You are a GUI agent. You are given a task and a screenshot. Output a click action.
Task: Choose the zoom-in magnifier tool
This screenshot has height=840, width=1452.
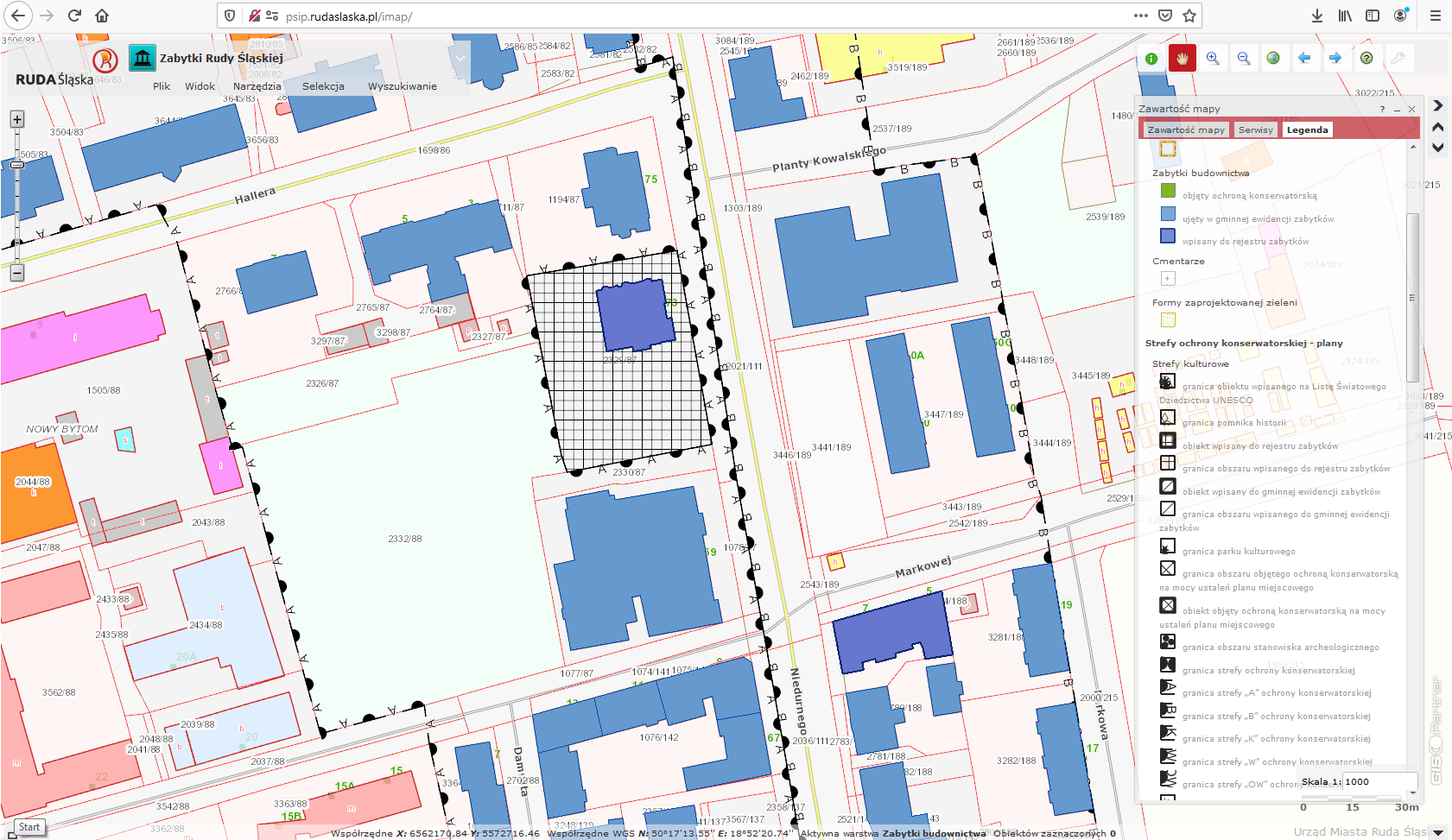[x=1213, y=58]
